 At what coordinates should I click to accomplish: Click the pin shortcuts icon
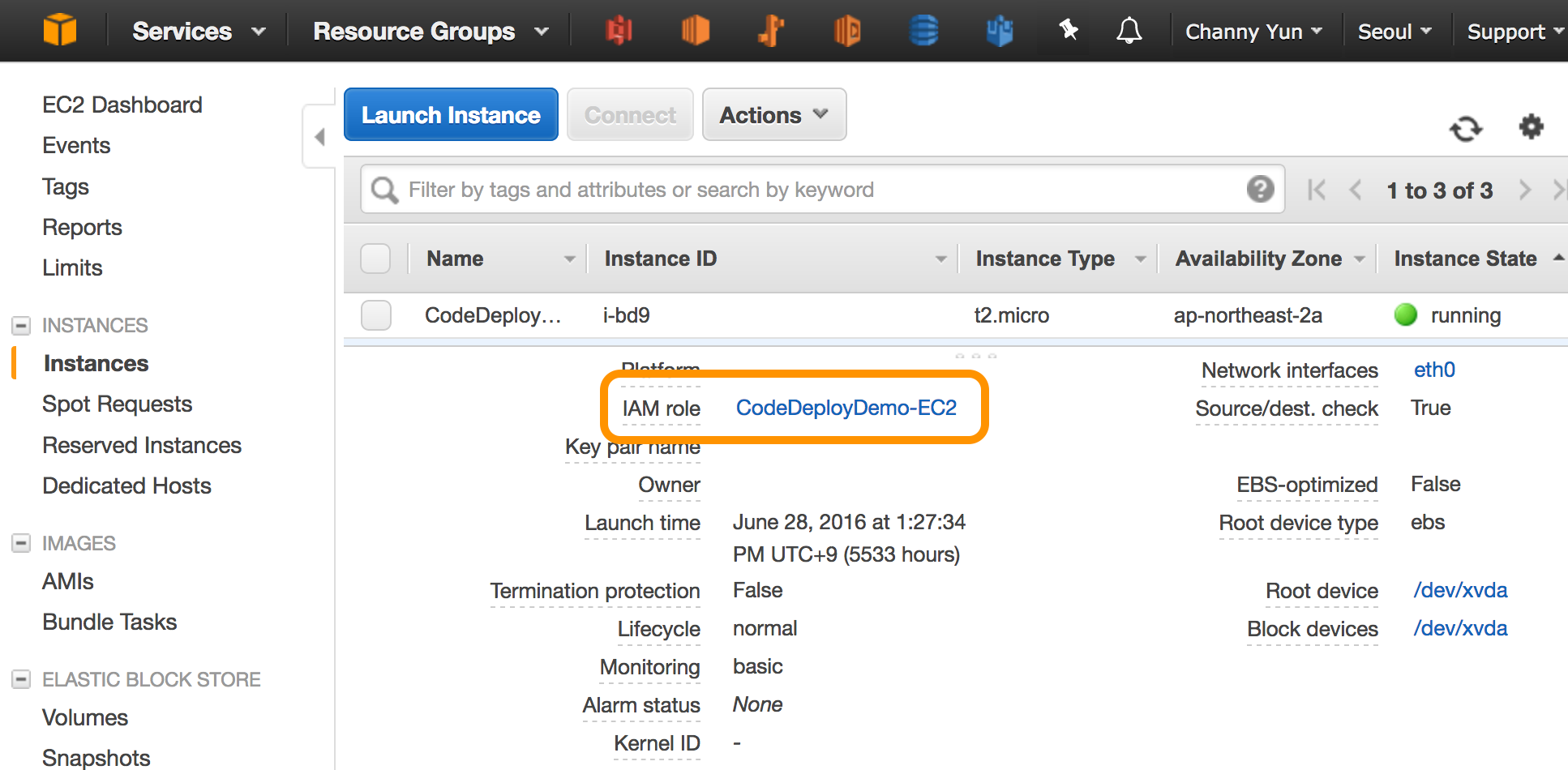pyautogui.click(x=1069, y=29)
